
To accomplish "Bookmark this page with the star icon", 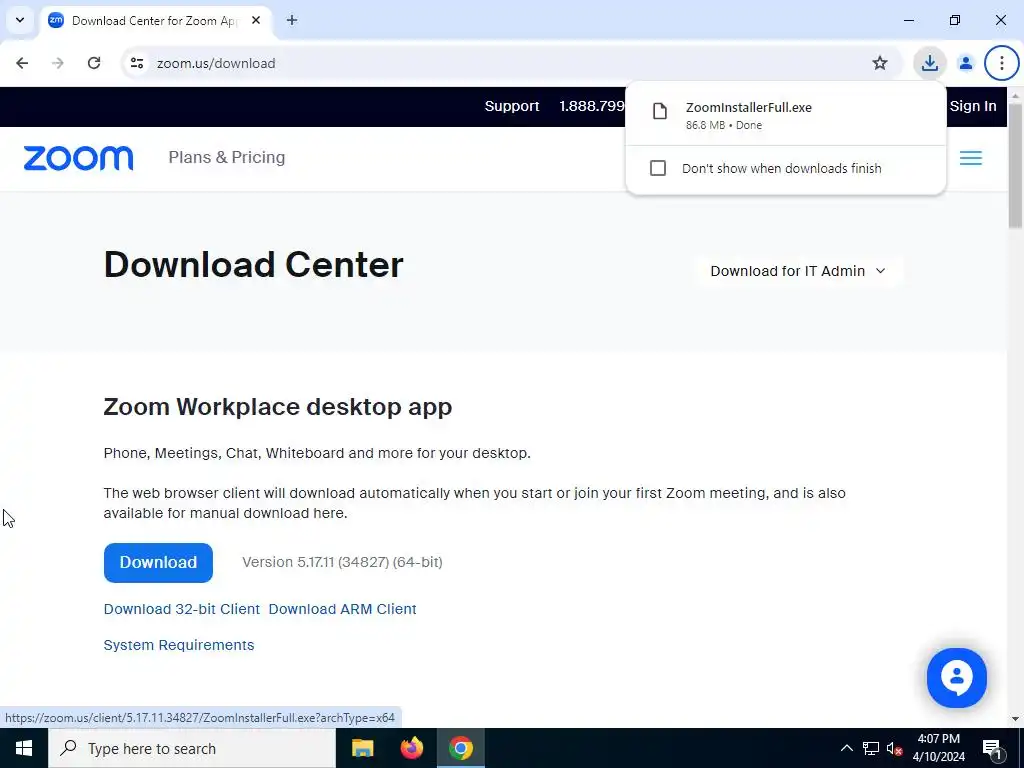I will 880,63.
